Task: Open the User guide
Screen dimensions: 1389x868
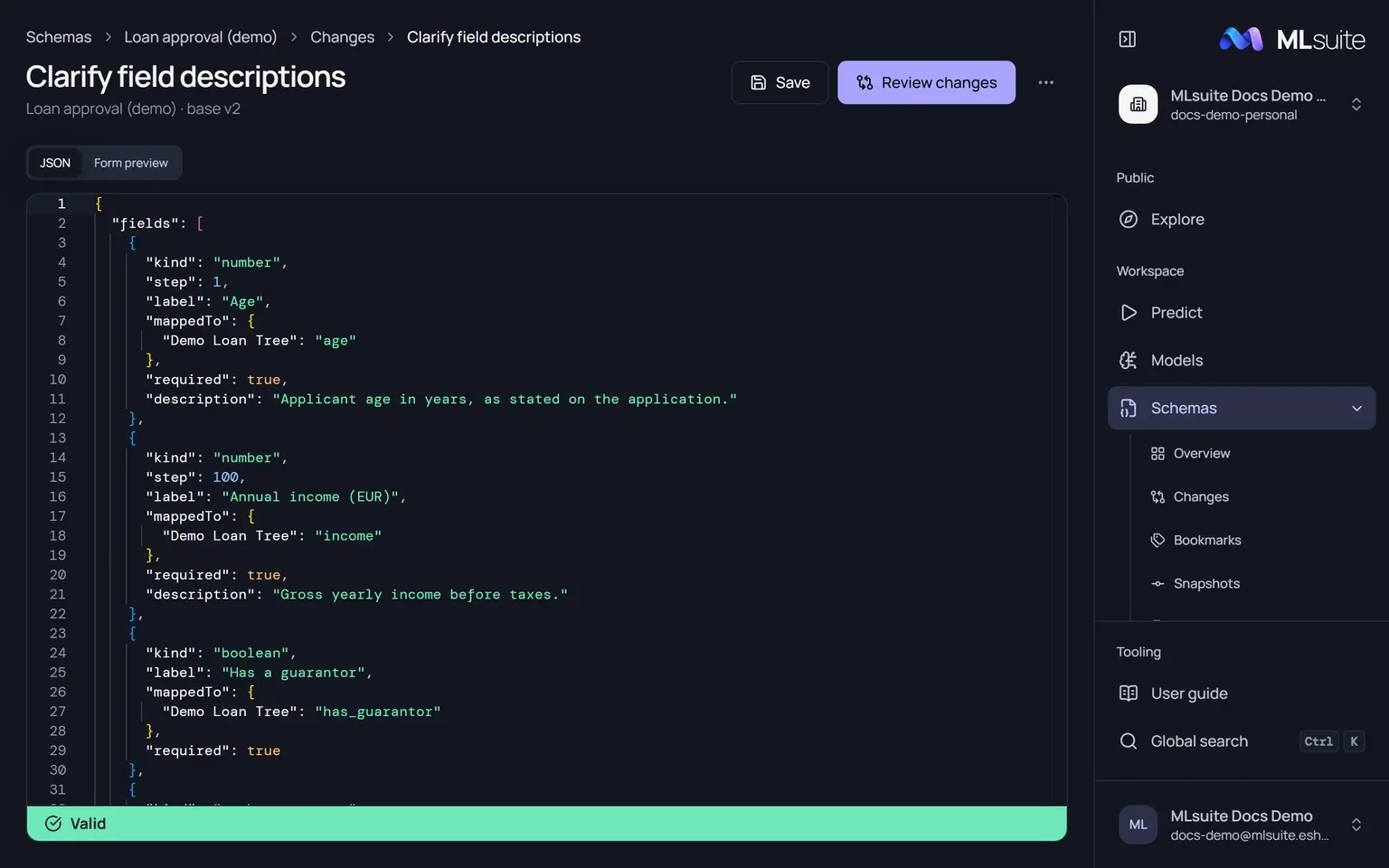Action: [x=1242, y=693]
